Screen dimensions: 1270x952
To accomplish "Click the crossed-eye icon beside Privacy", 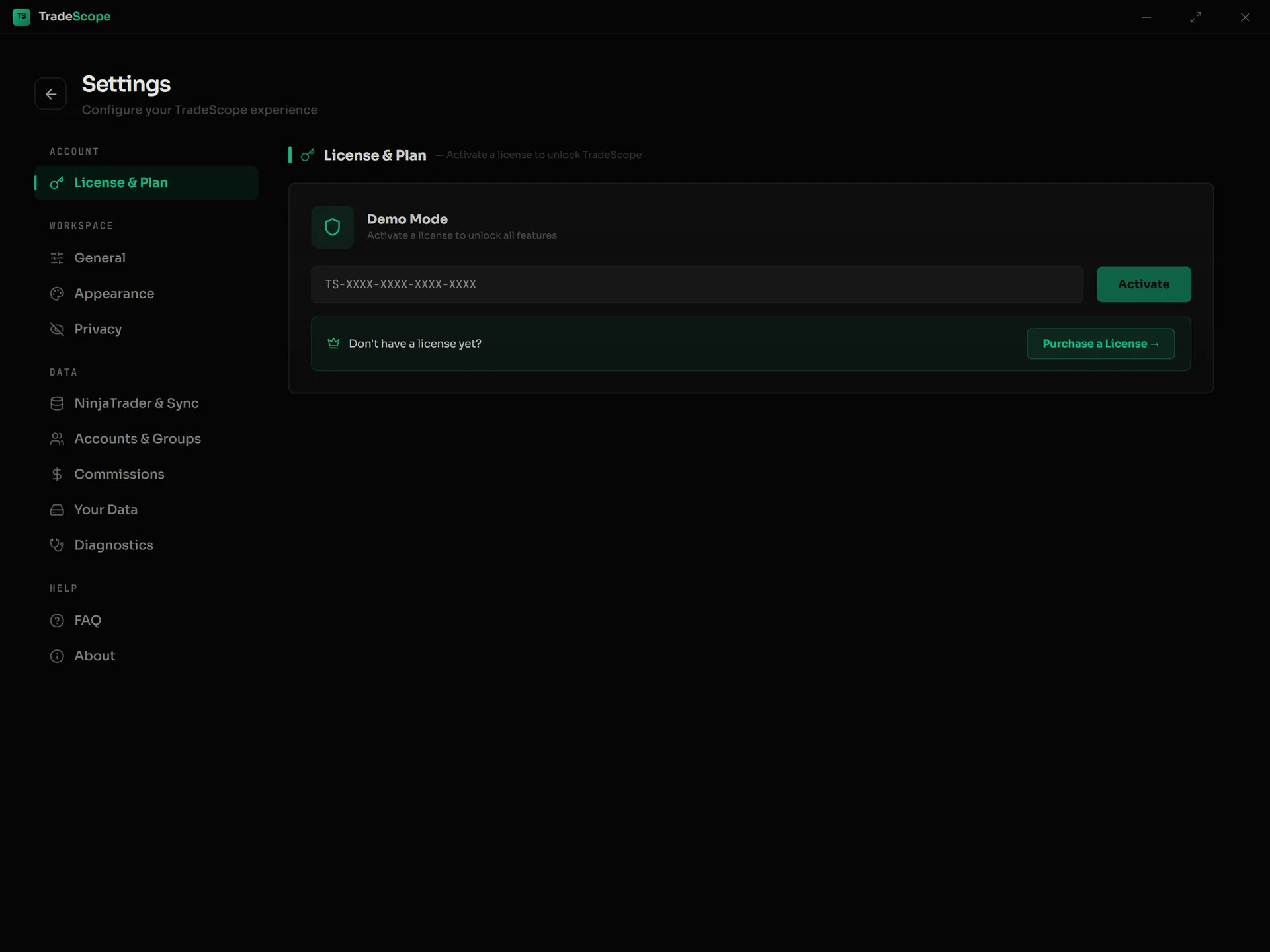I will (x=57, y=329).
